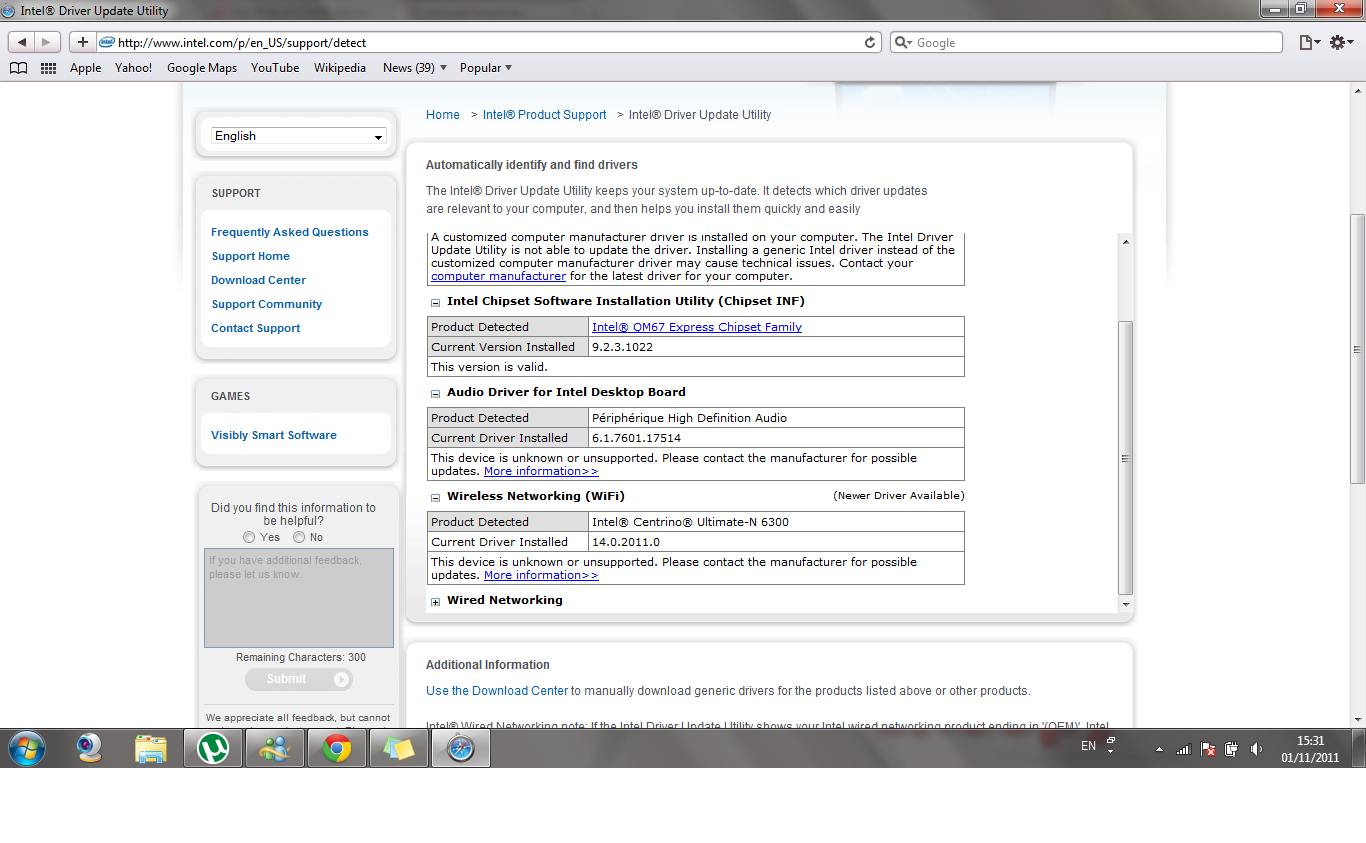Open the Windows Start menu orb
Screen dimensions: 1366x843
tap(27, 748)
